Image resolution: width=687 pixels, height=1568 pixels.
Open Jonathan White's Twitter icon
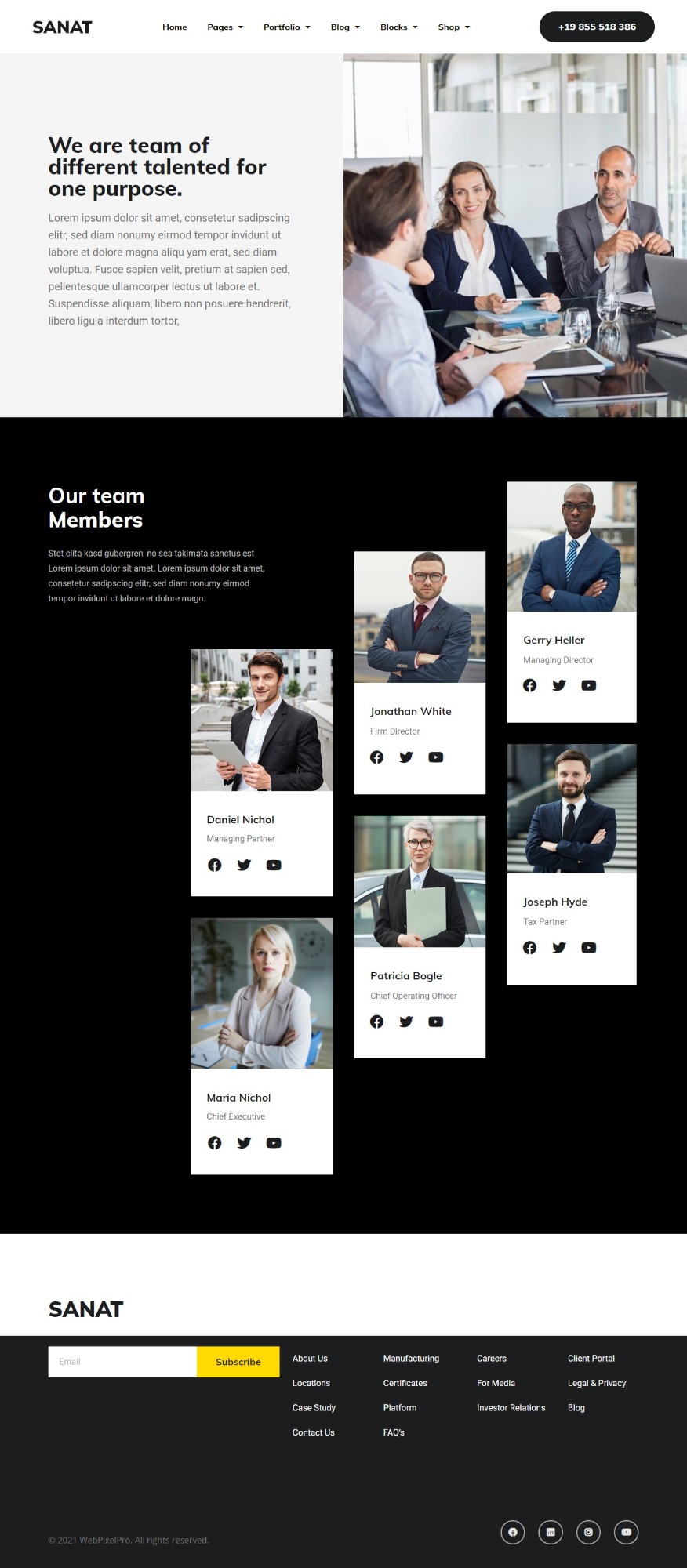[x=406, y=757]
